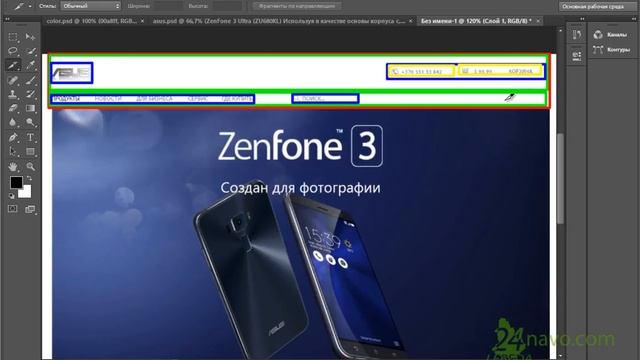The image size is (640, 360).
Task: Open the background white color swatch
Action: 25,192
